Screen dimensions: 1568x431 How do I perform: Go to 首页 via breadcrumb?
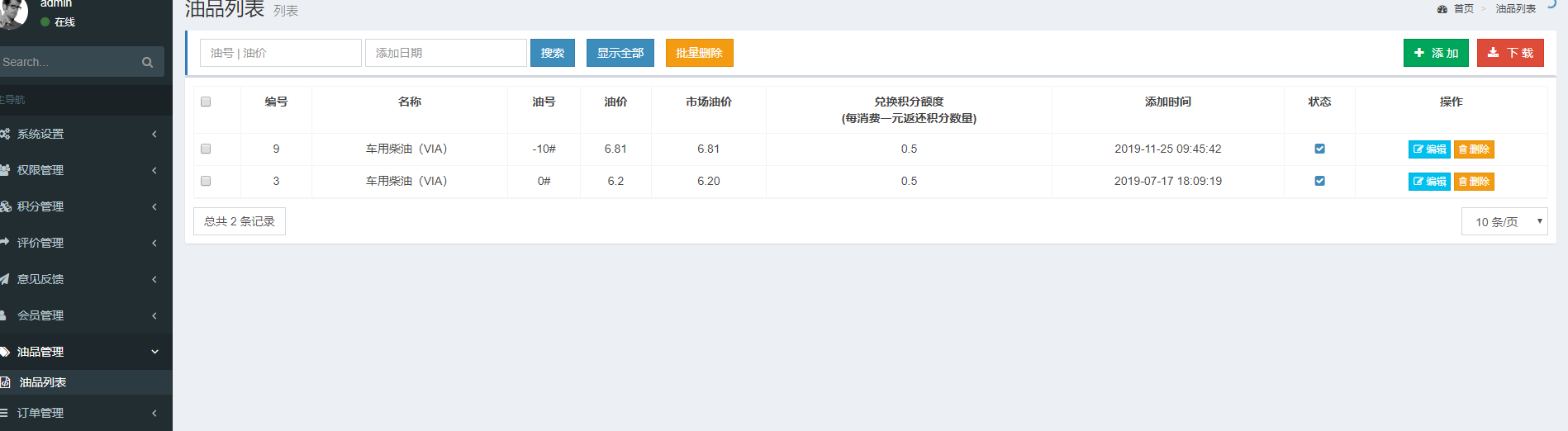pyautogui.click(x=1464, y=9)
